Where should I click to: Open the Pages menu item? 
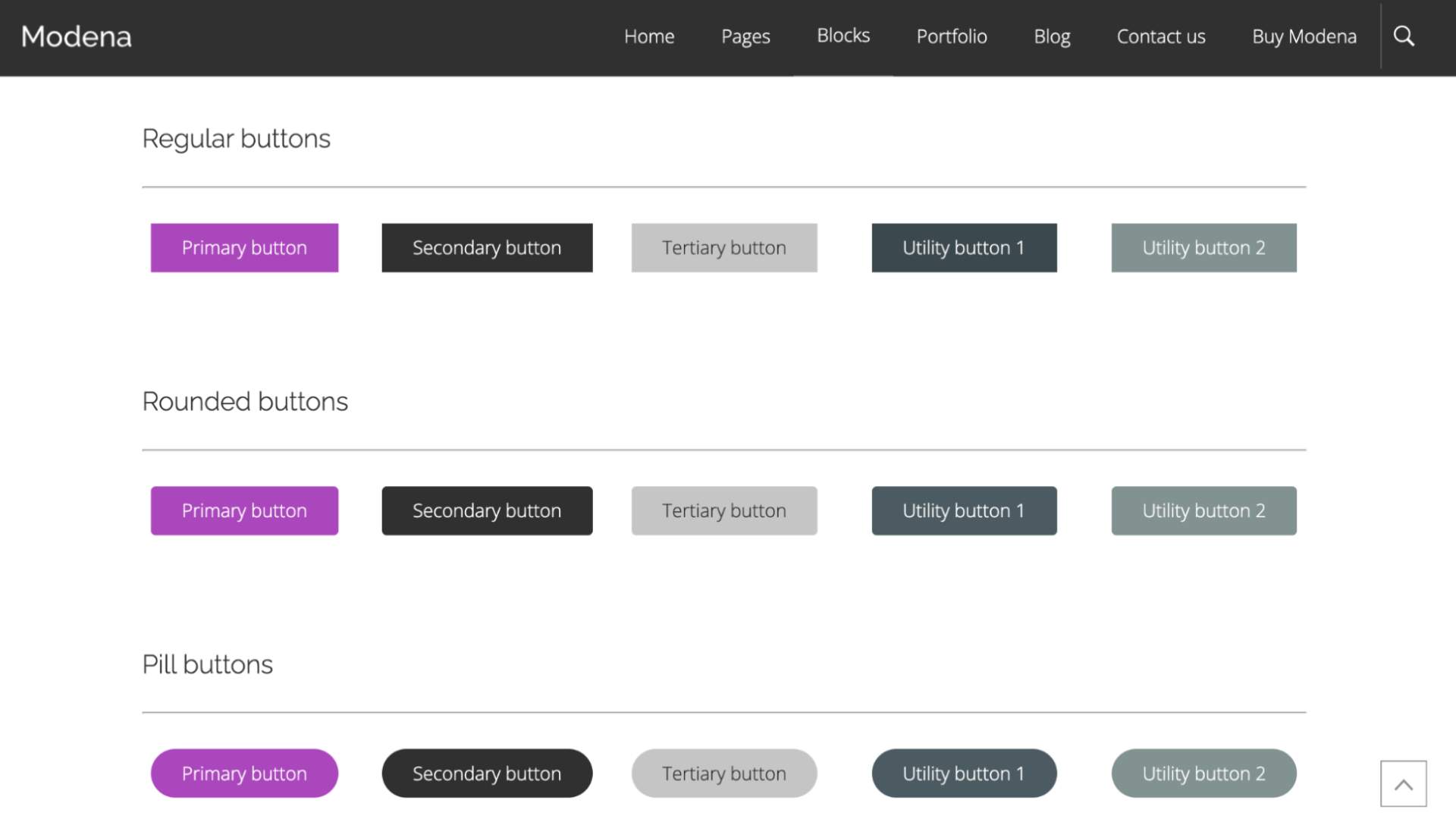[745, 36]
